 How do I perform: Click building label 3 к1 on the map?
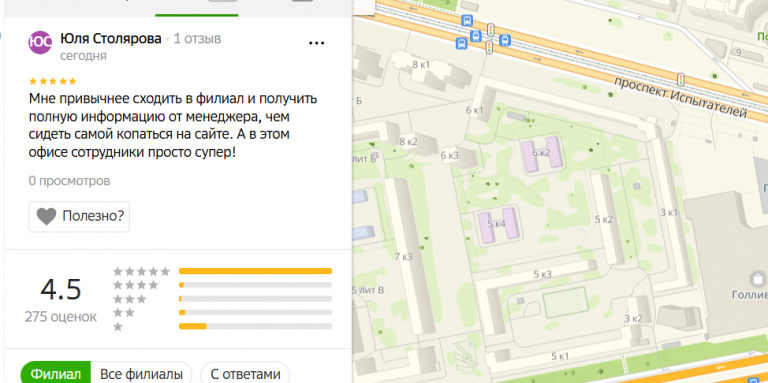pyautogui.click(x=669, y=213)
